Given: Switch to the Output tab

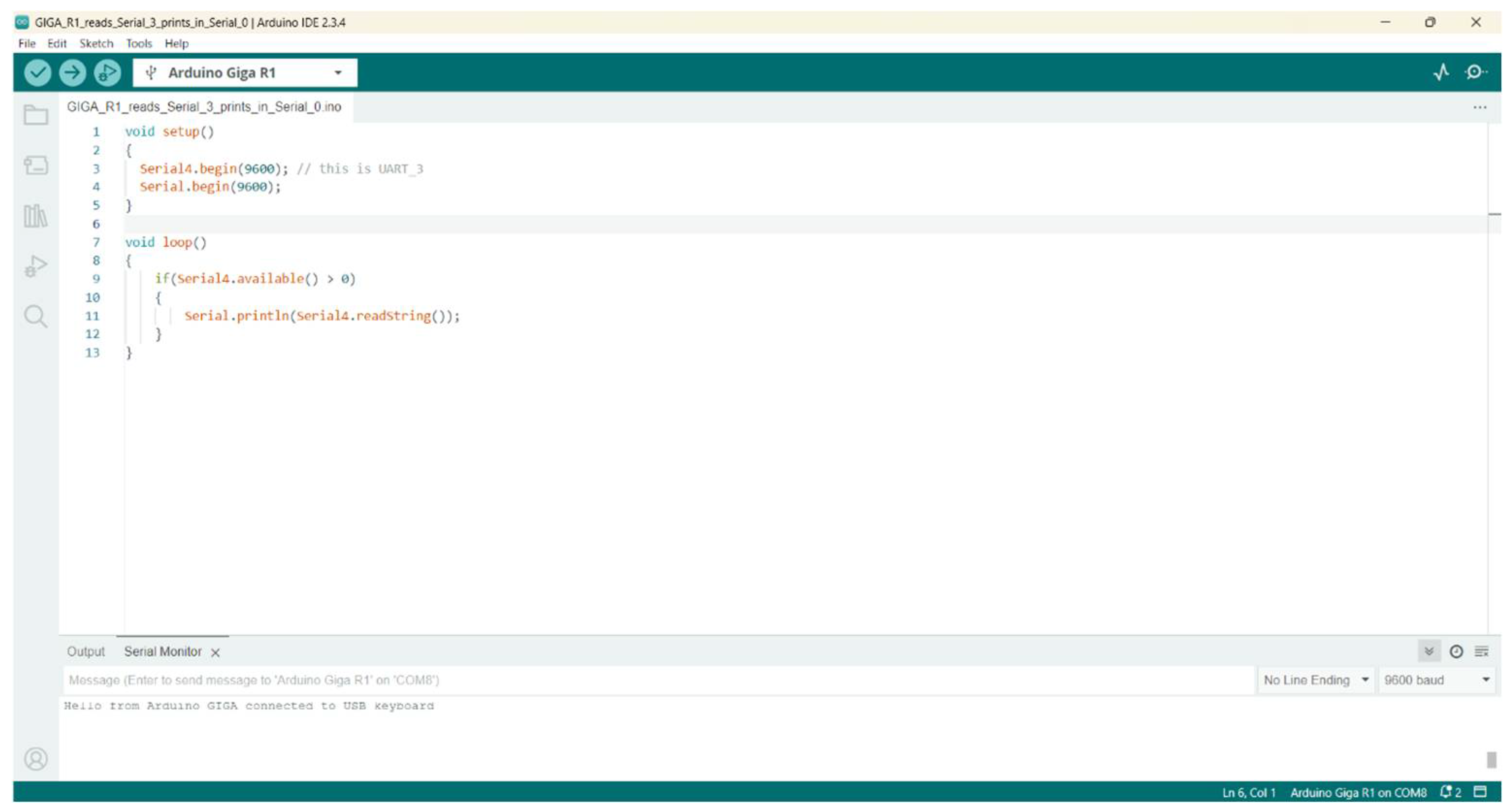Looking at the screenshot, I should [x=85, y=652].
